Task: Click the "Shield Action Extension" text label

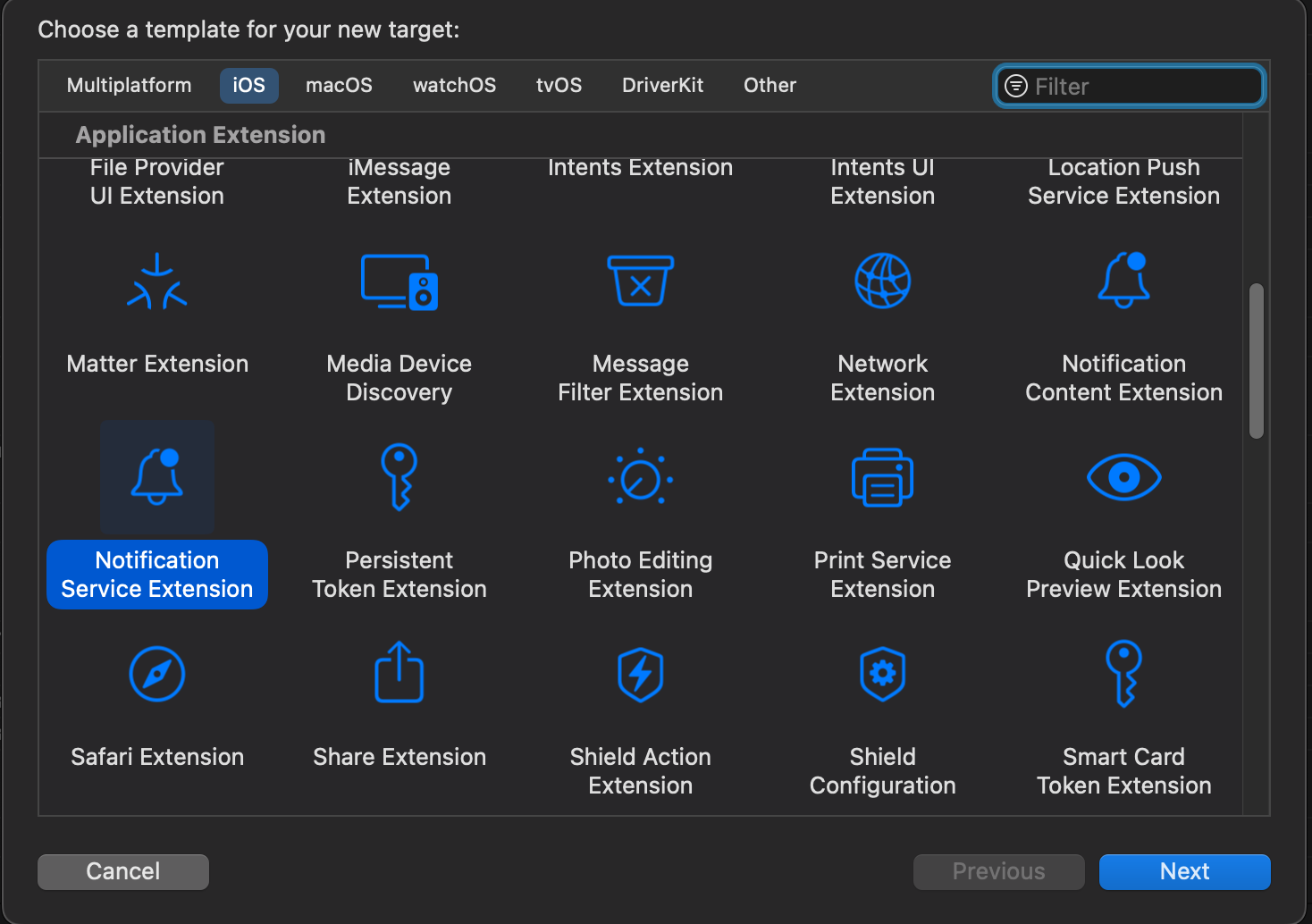Action: [x=641, y=771]
